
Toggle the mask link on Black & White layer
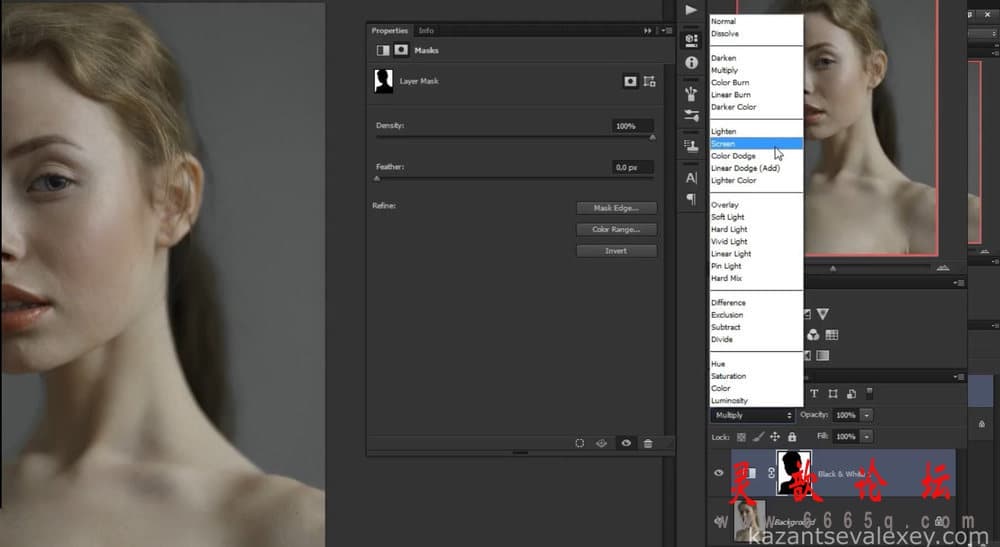[x=771, y=473]
